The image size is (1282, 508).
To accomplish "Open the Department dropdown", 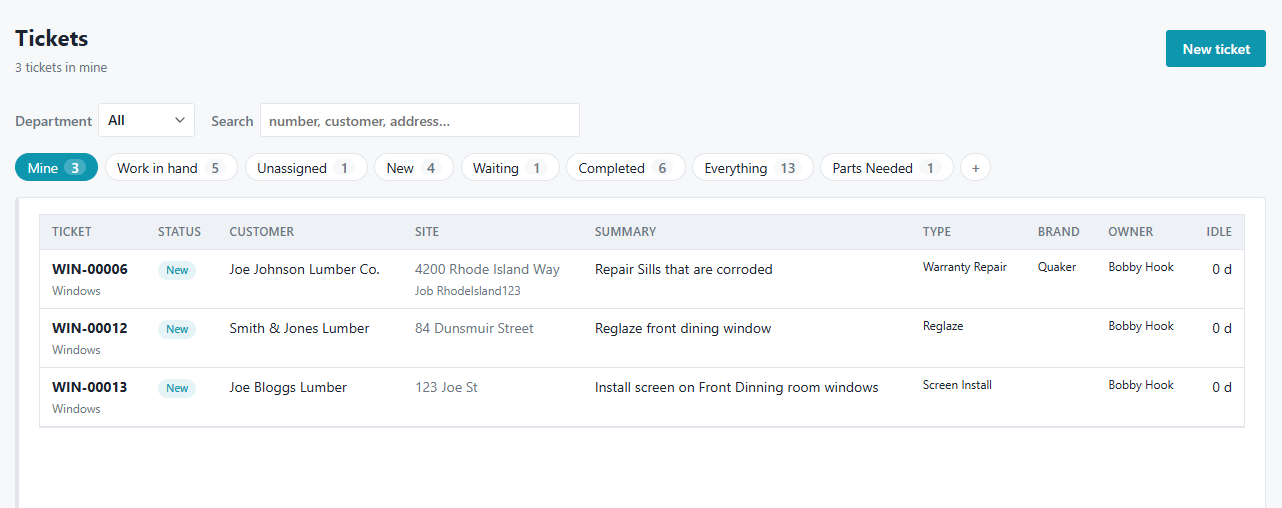I will pos(146,120).
